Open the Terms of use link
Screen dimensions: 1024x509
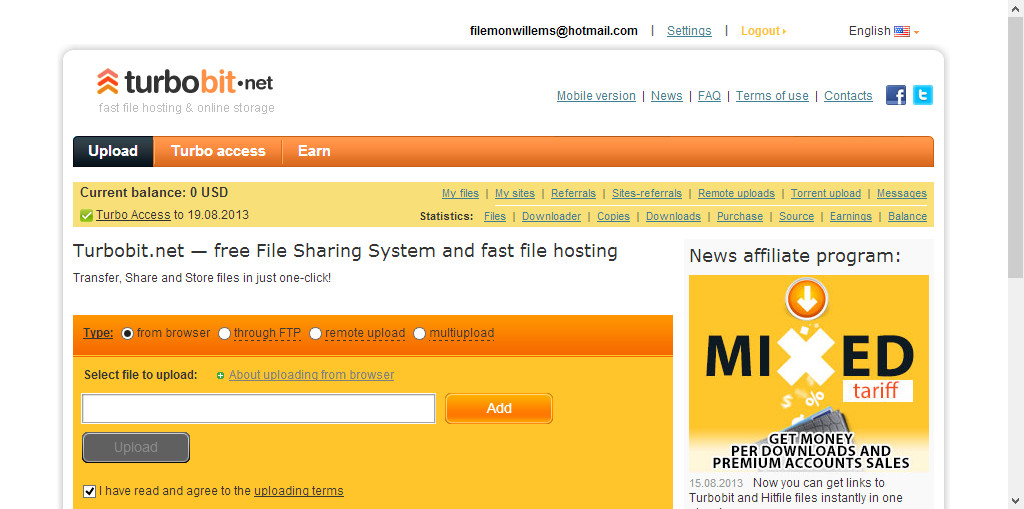pyautogui.click(x=772, y=96)
